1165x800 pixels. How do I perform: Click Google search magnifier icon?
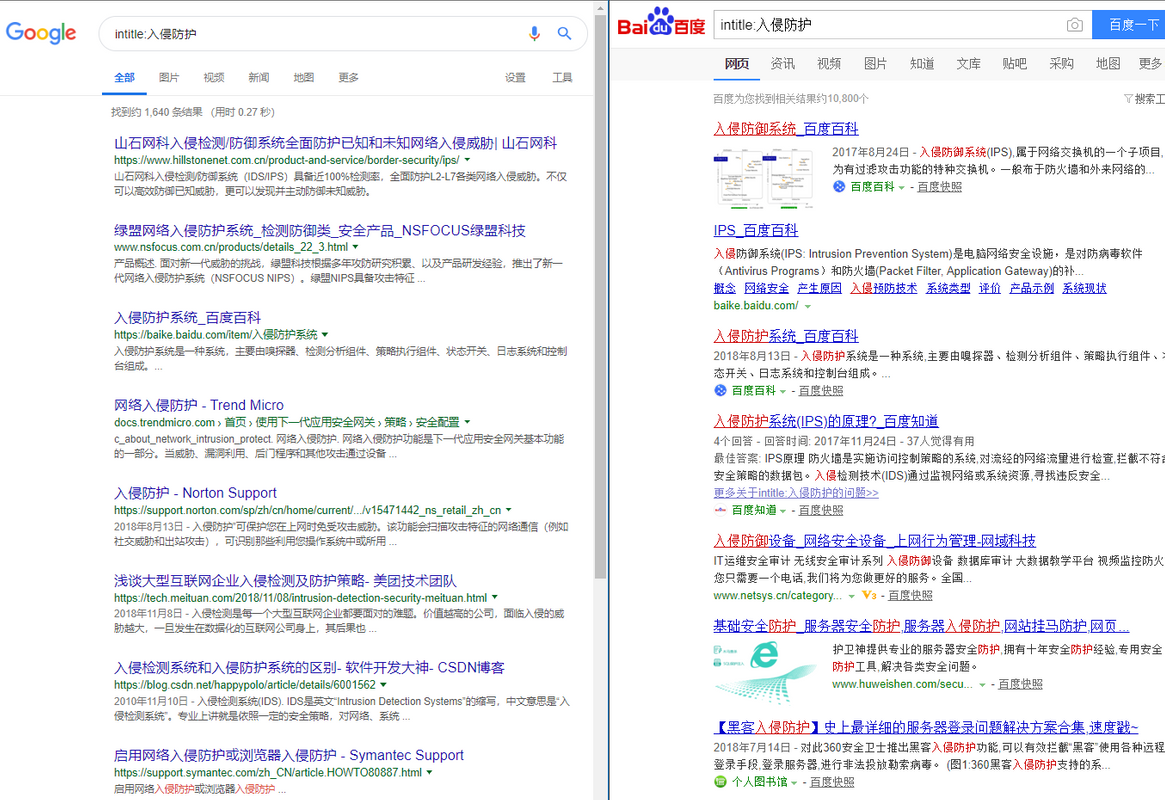coord(565,33)
